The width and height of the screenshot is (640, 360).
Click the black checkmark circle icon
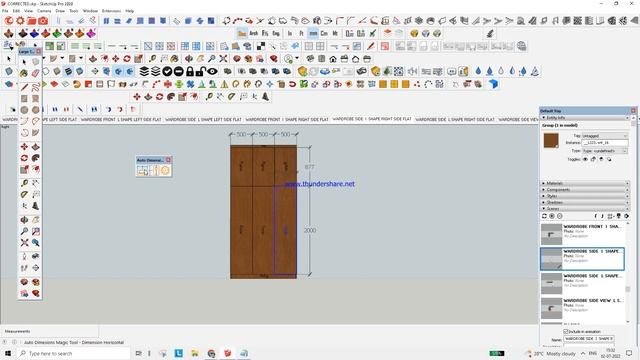pos(167,71)
